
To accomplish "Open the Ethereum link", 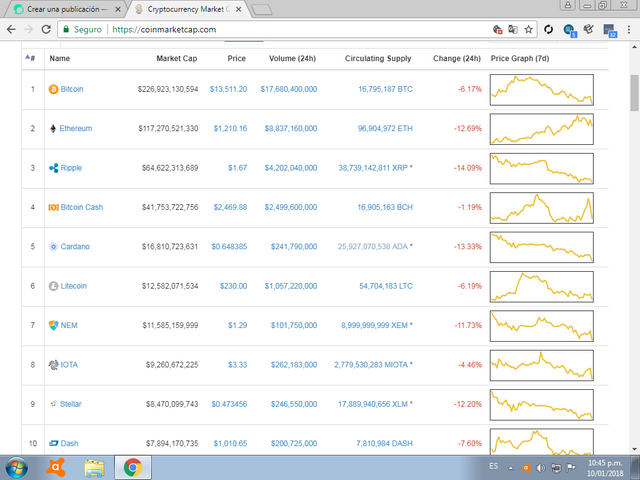I will click(76, 129).
